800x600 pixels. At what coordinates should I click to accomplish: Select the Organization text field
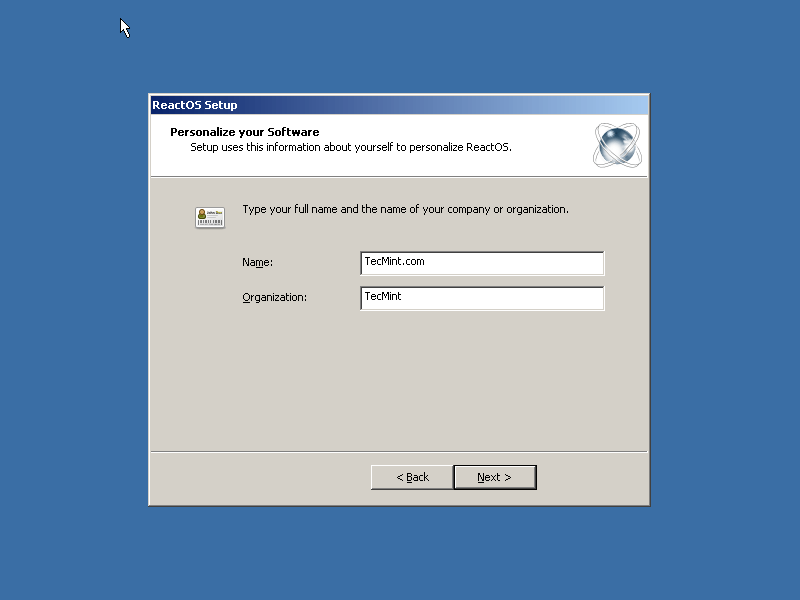click(482, 298)
